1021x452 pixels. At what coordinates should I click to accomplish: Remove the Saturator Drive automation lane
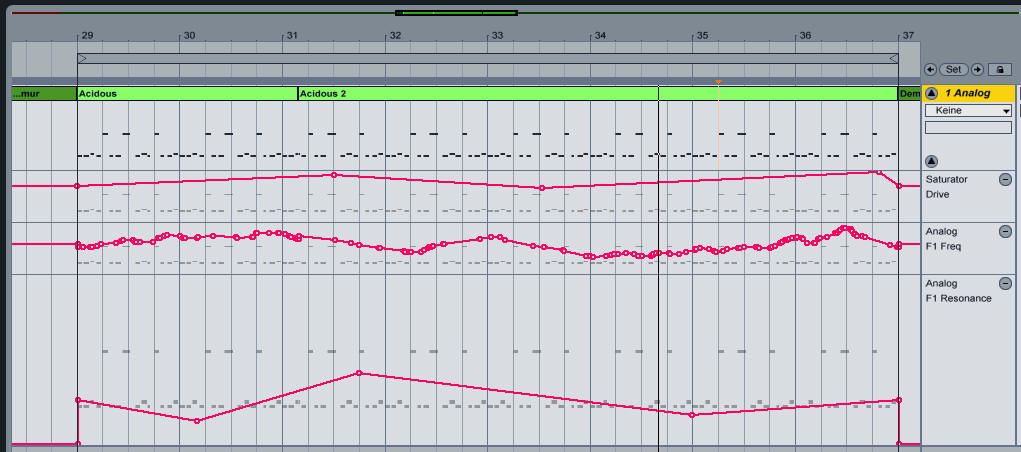[1005, 180]
